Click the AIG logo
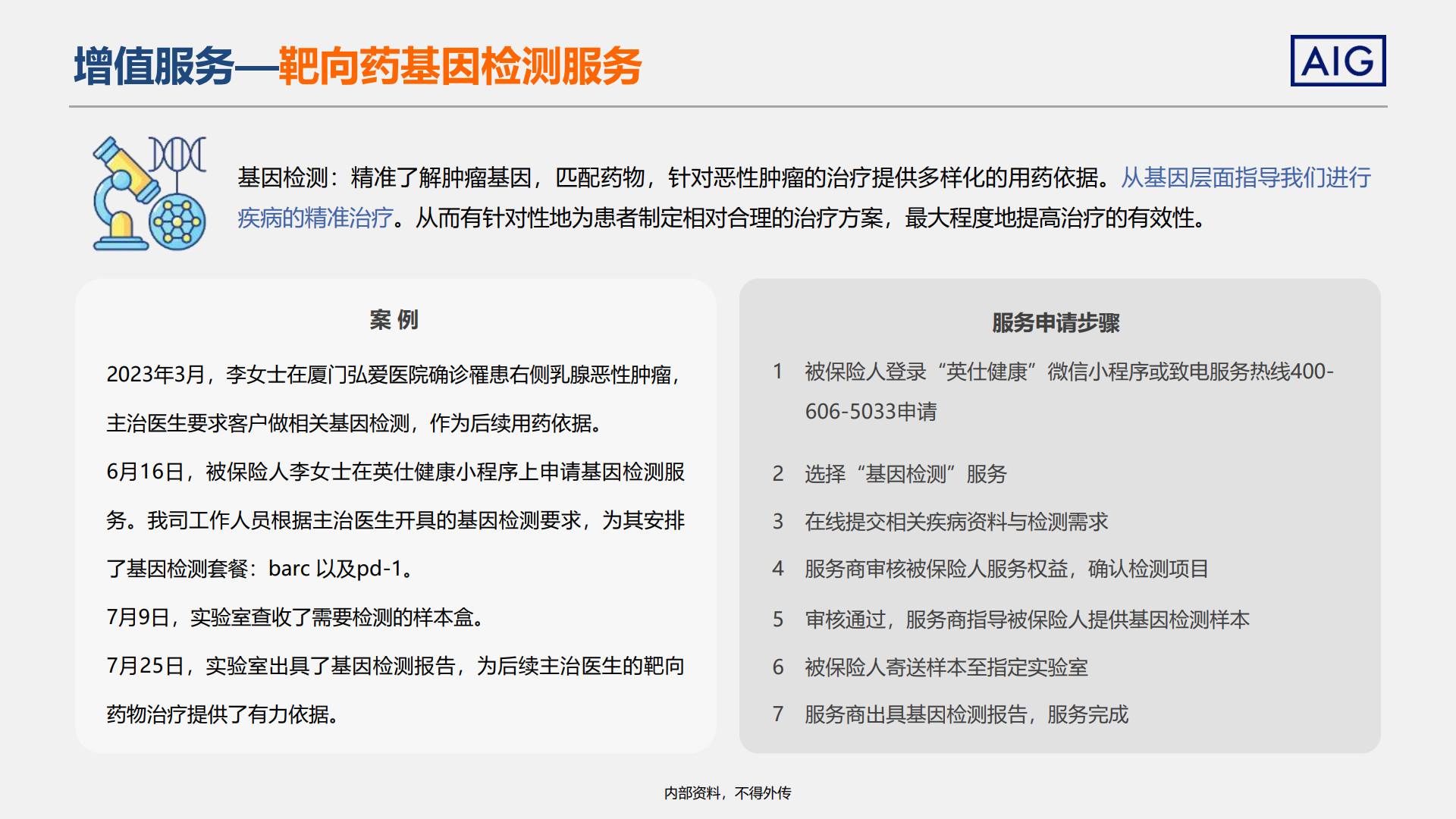This screenshot has height=819, width=1456. [1338, 61]
